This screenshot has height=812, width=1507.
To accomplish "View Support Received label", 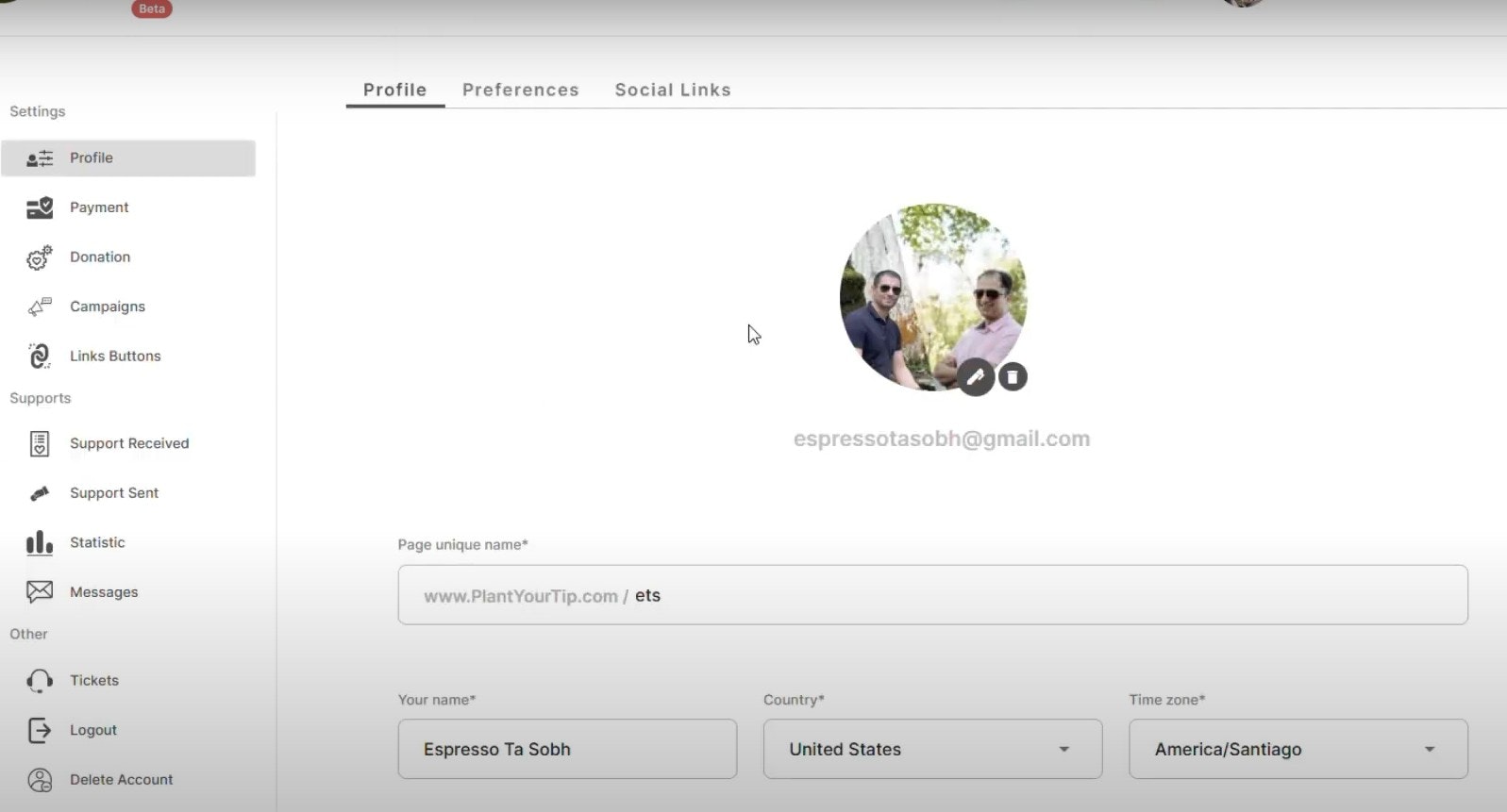I will 129,443.
